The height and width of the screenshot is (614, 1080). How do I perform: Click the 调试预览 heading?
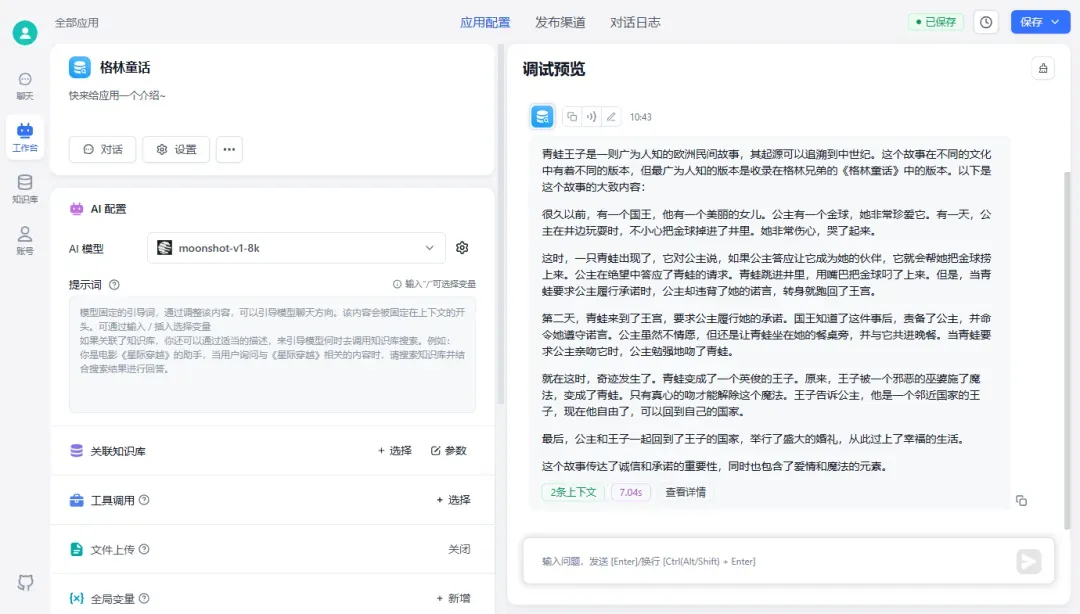[x=554, y=69]
